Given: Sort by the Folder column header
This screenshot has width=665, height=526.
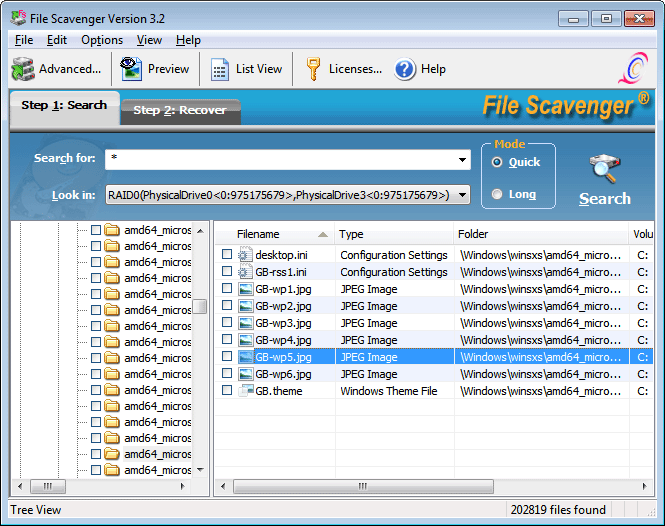Looking at the screenshot, I should click(x=541, y=234).
